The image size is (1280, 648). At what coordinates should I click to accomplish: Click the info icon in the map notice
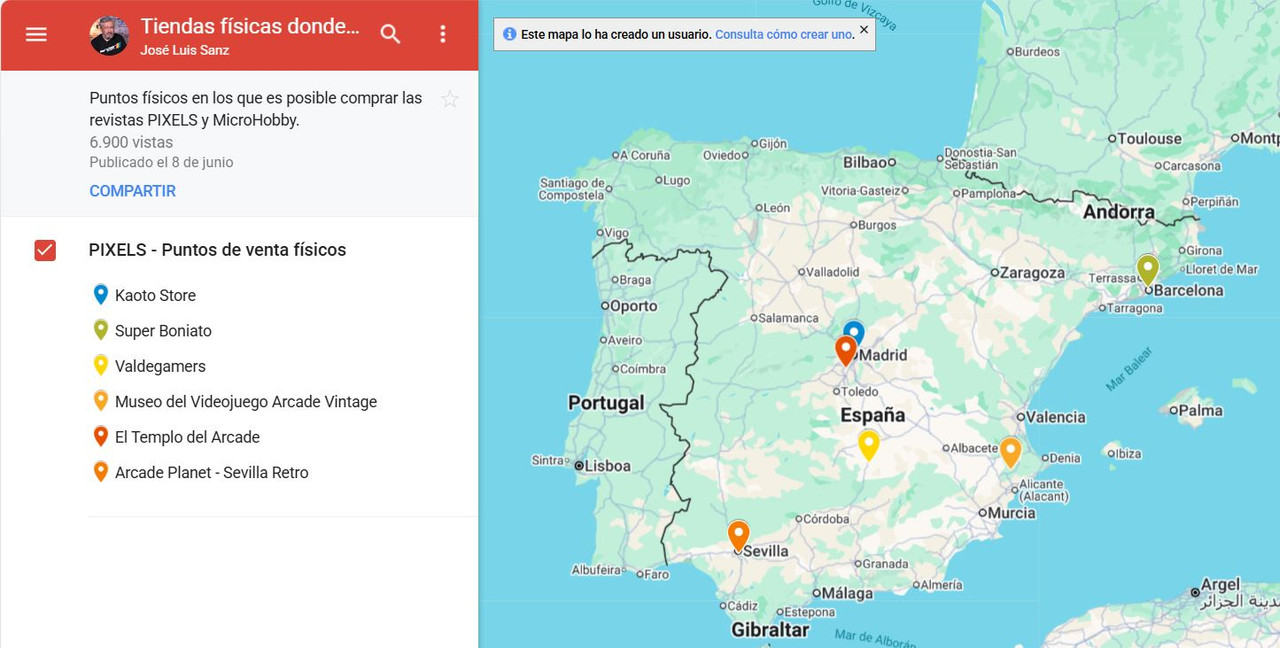pos(510,34)
